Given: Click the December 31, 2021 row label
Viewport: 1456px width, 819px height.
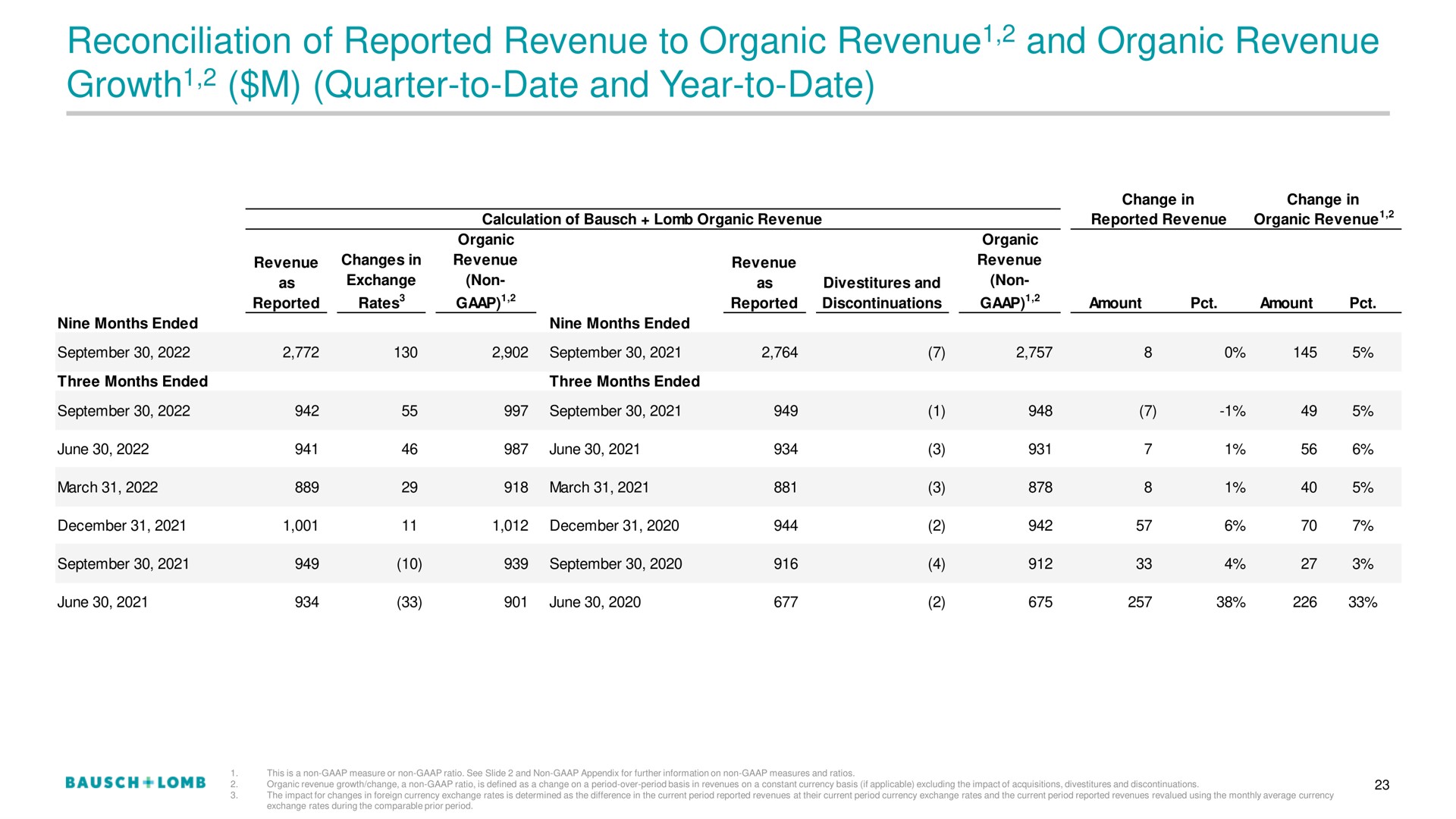Looking at the screenshot, I should (121, 526).
